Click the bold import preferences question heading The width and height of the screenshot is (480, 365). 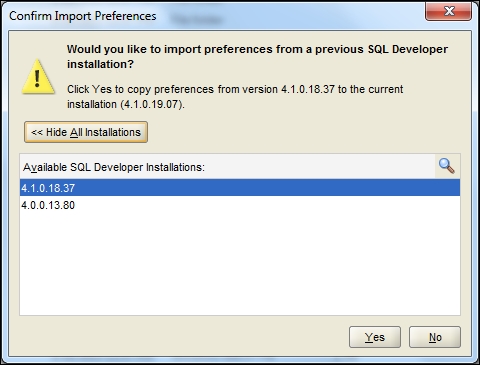click(x=257, y=56)
